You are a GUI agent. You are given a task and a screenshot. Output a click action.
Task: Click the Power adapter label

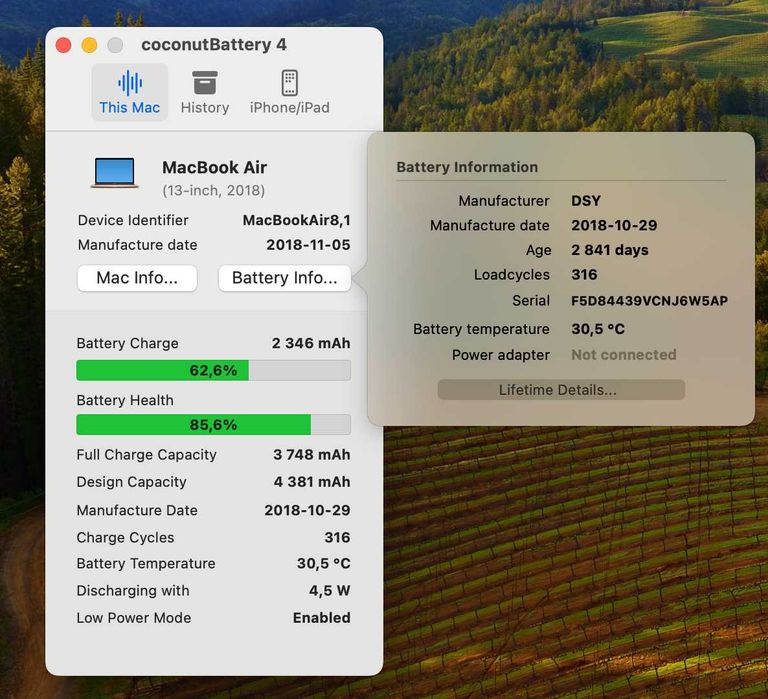501,355
